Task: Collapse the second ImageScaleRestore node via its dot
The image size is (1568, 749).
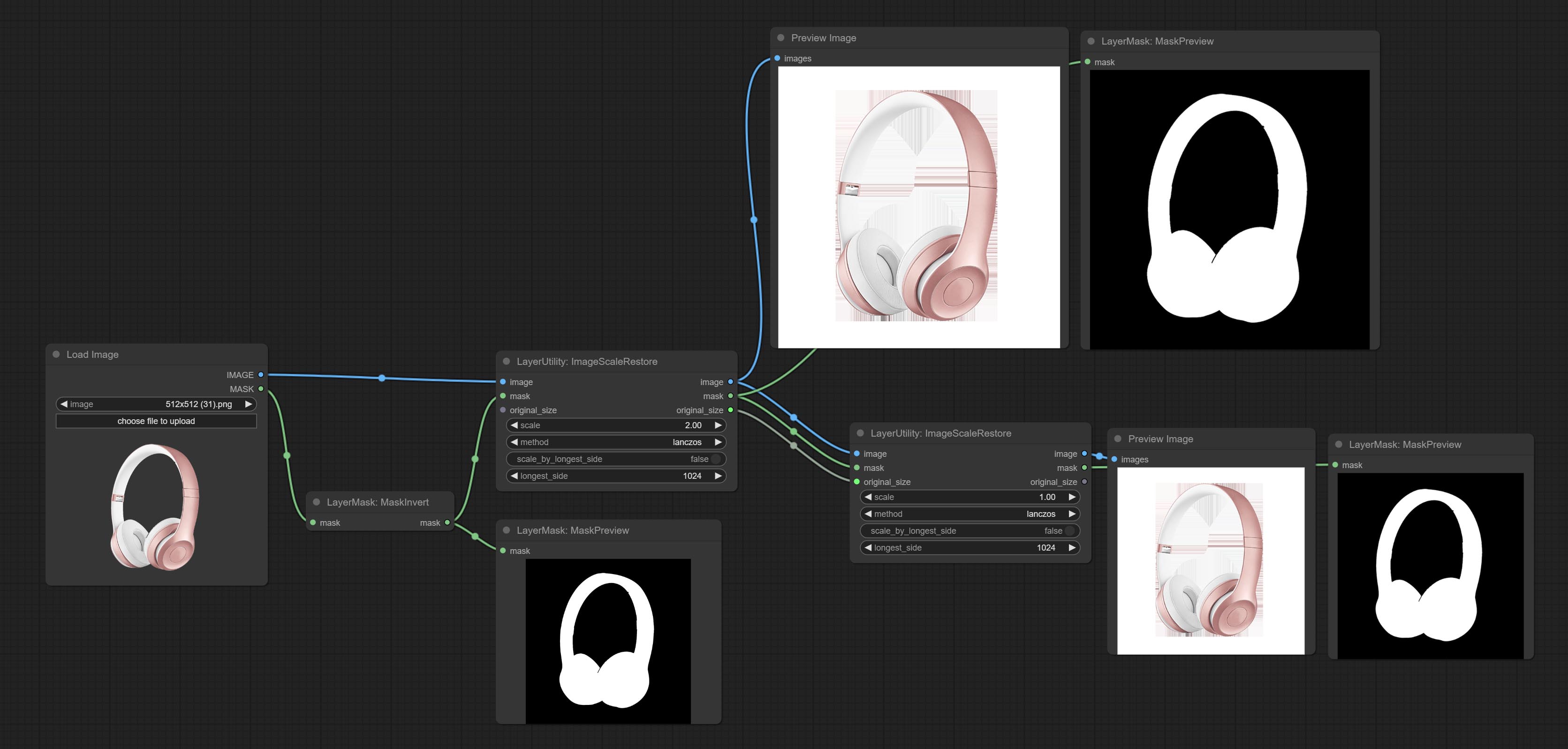Action: click(860, 433)
